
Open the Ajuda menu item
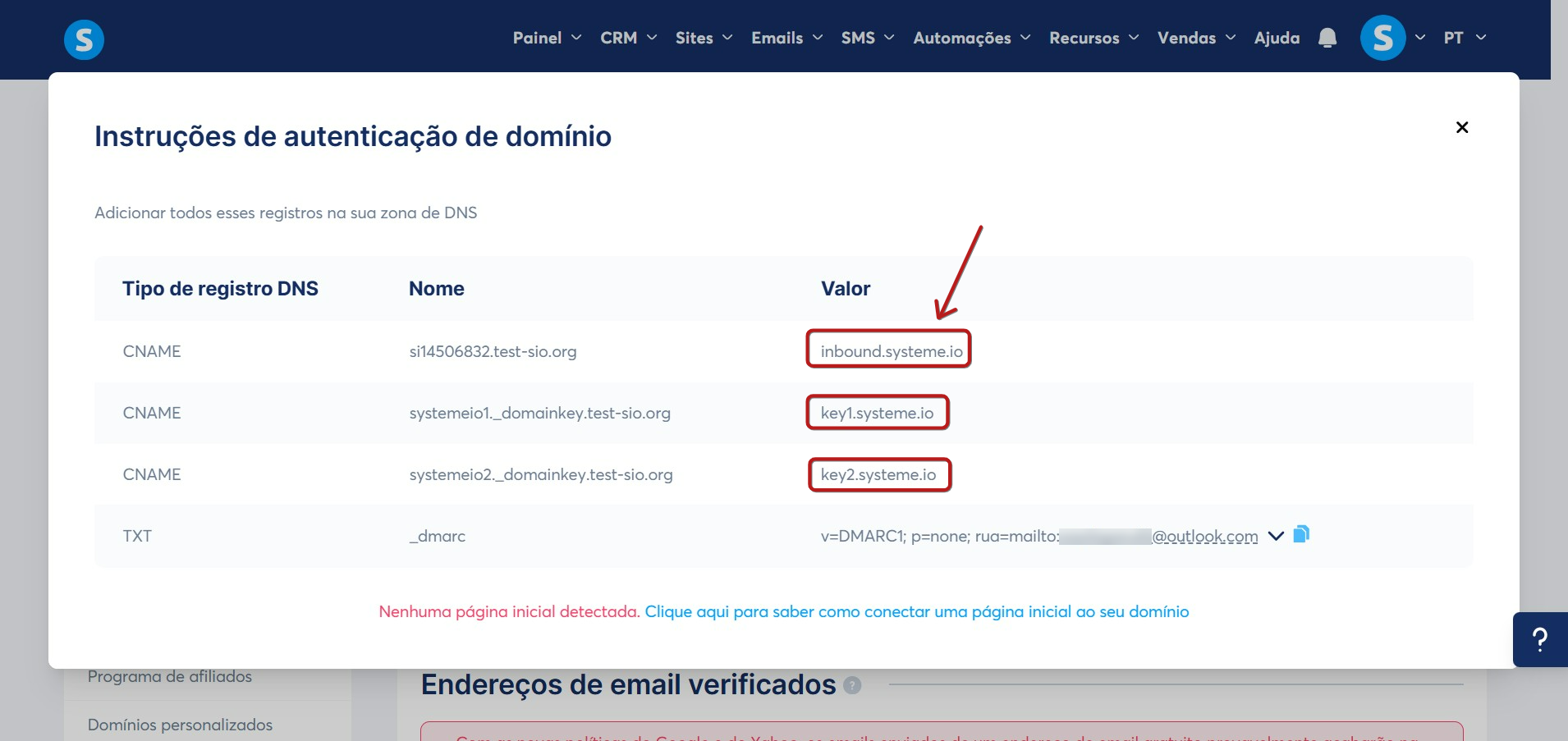coord(1277,38)
